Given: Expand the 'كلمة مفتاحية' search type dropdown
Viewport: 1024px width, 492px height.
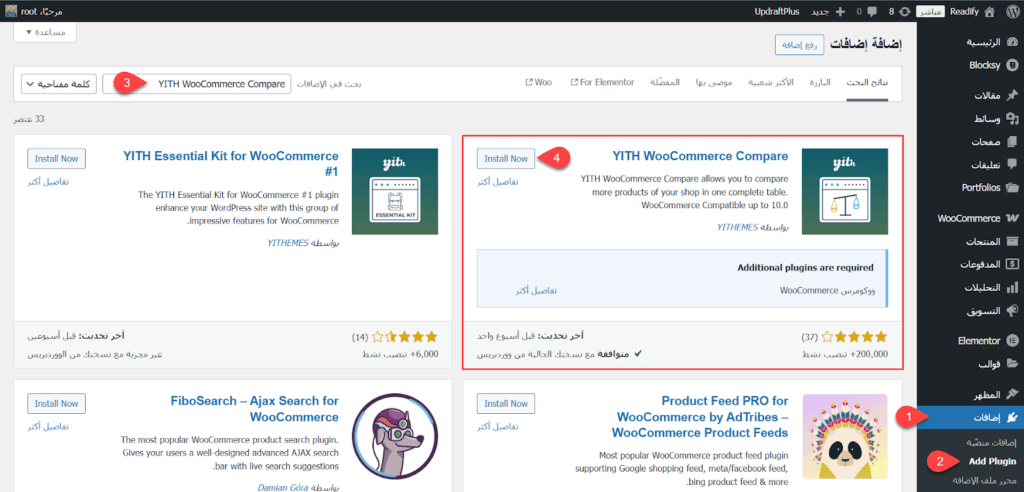Looking at the screenshot, I should [58, 83].
